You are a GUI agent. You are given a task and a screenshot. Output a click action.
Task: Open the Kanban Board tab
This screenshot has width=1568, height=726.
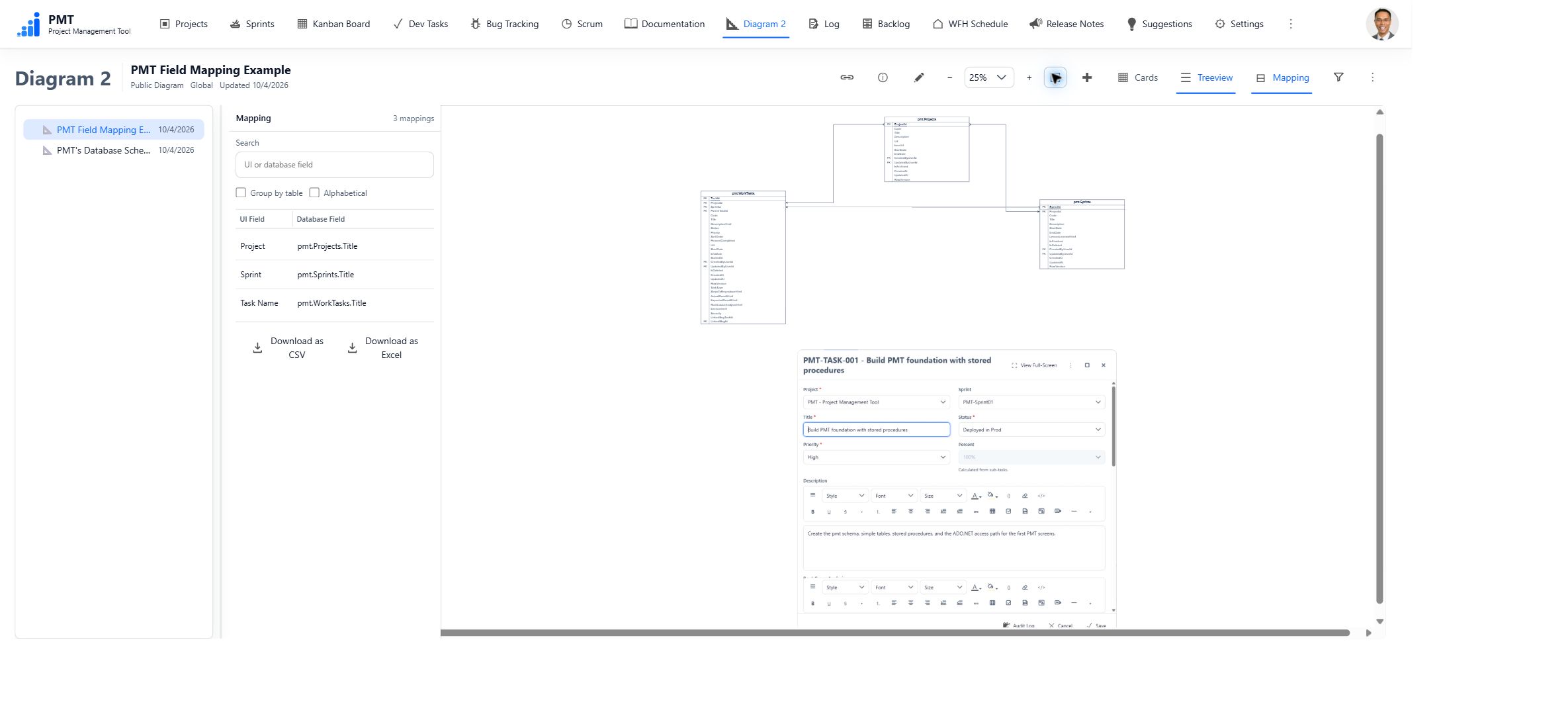point(333,24)
